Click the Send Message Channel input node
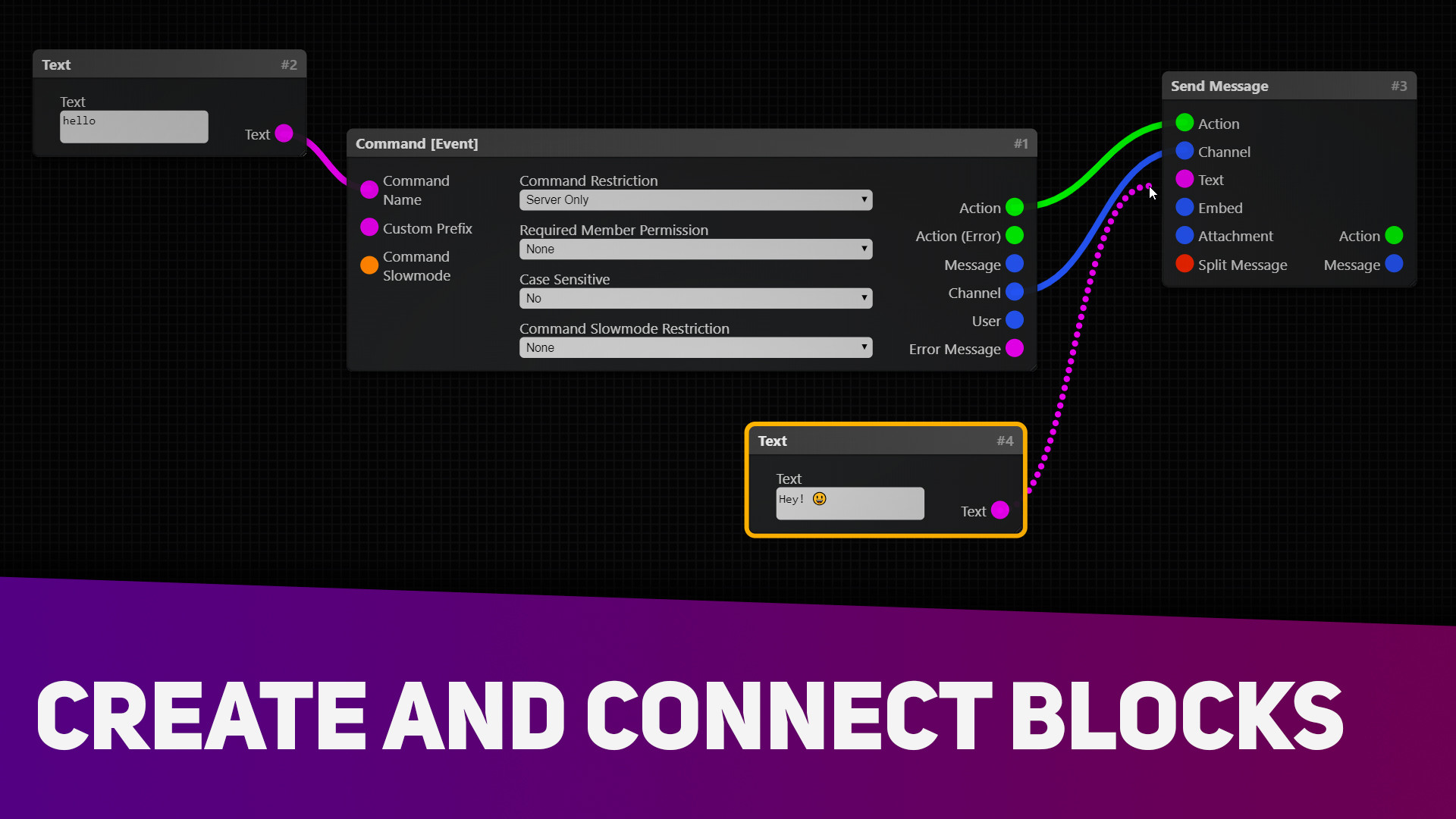The width and height of the screenshot is (1456, 819). point(1184,152)
